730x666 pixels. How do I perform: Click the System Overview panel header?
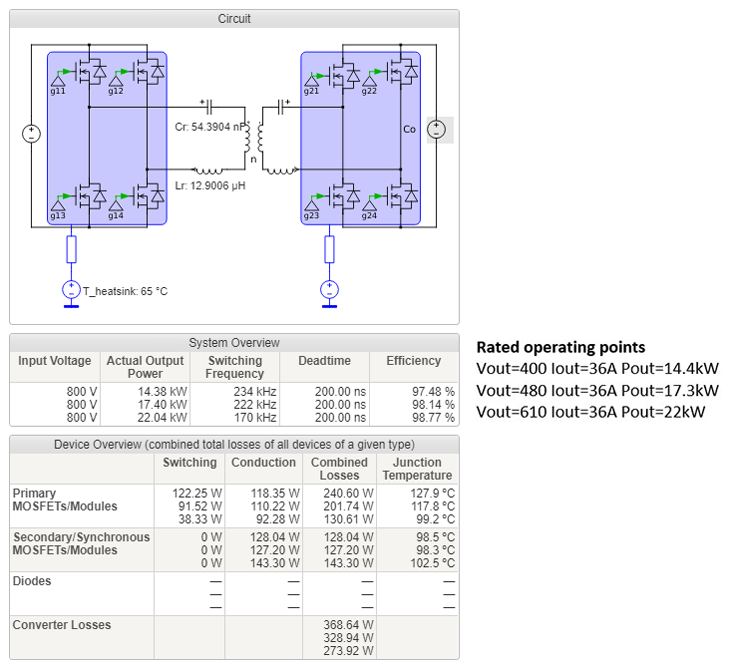pos(234,343)
